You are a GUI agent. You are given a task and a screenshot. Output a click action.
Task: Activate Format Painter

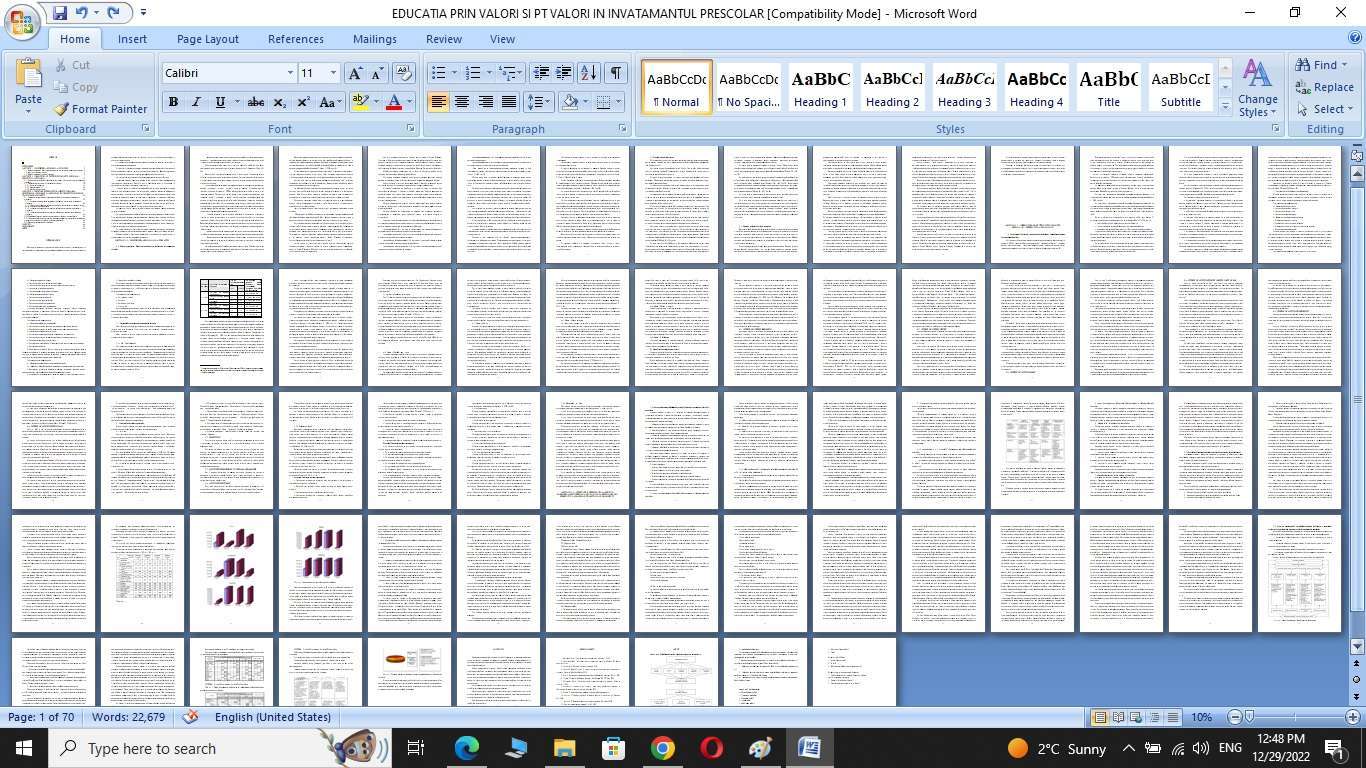(100, 109)
